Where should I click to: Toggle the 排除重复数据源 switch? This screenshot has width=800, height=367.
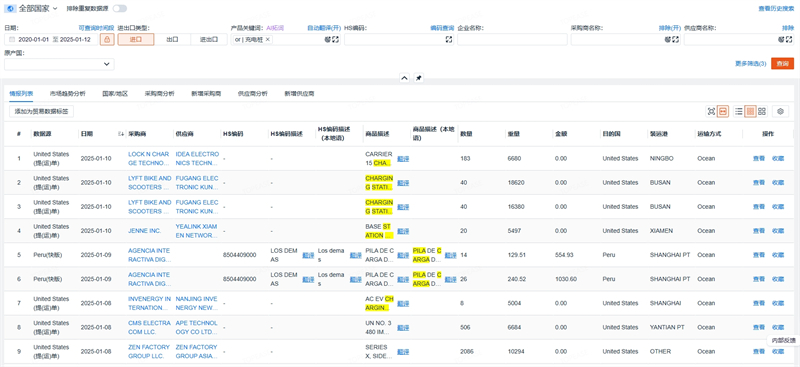119,9
